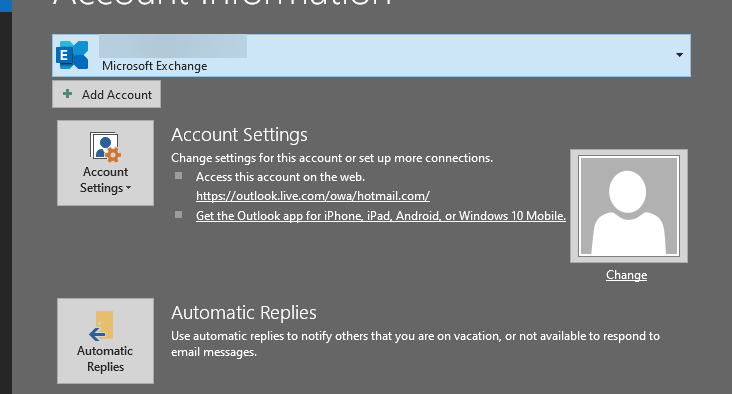Open the Get the Outlook app link
Image resolution: width=732 pixels, height=394 pixels.
[381, 216]
